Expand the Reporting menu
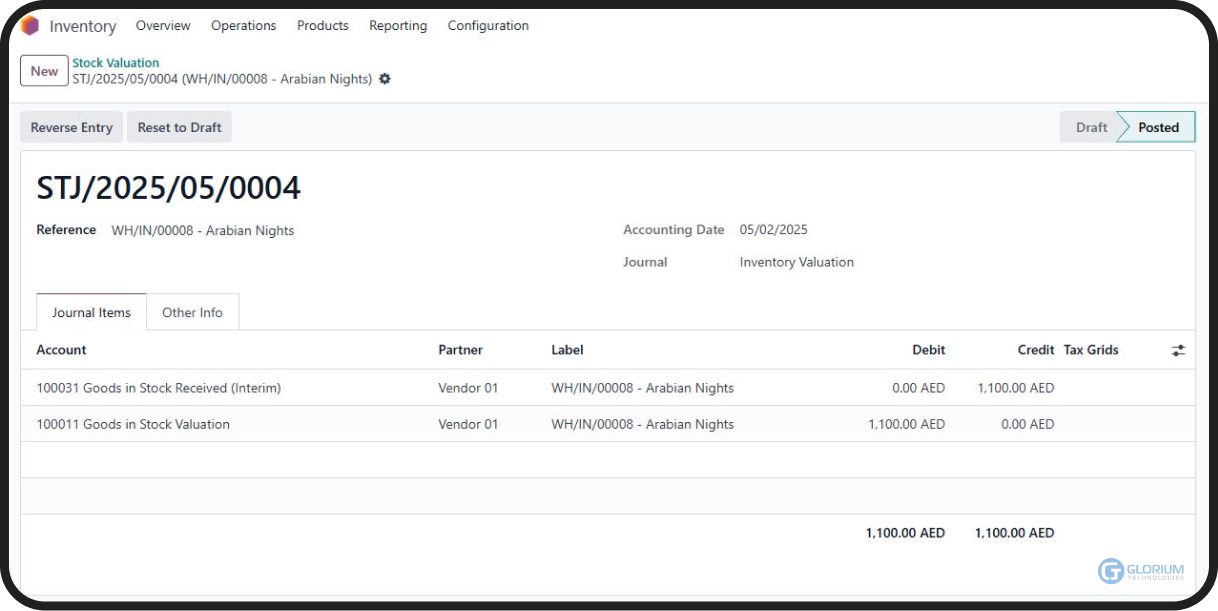This screenshot has height=611, width=1218. (397, 26)
